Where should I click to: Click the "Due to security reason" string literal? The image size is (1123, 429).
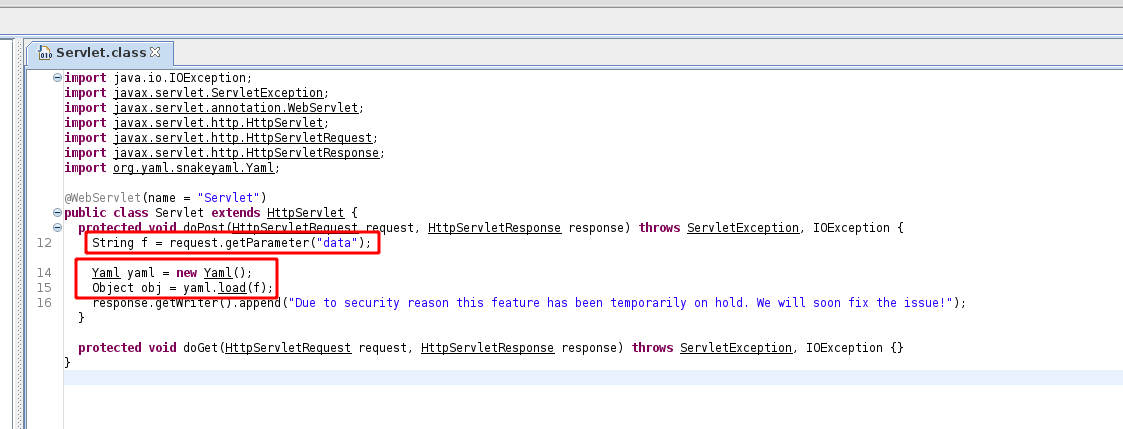click(x=620, y=303)
